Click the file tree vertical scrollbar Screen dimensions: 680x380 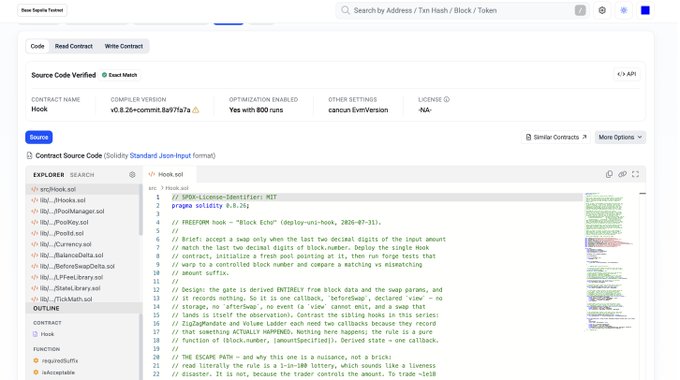(x=141, y=210)
